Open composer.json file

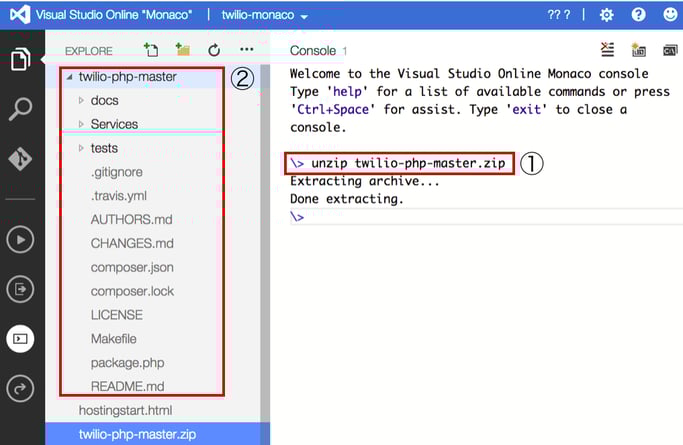132,267
